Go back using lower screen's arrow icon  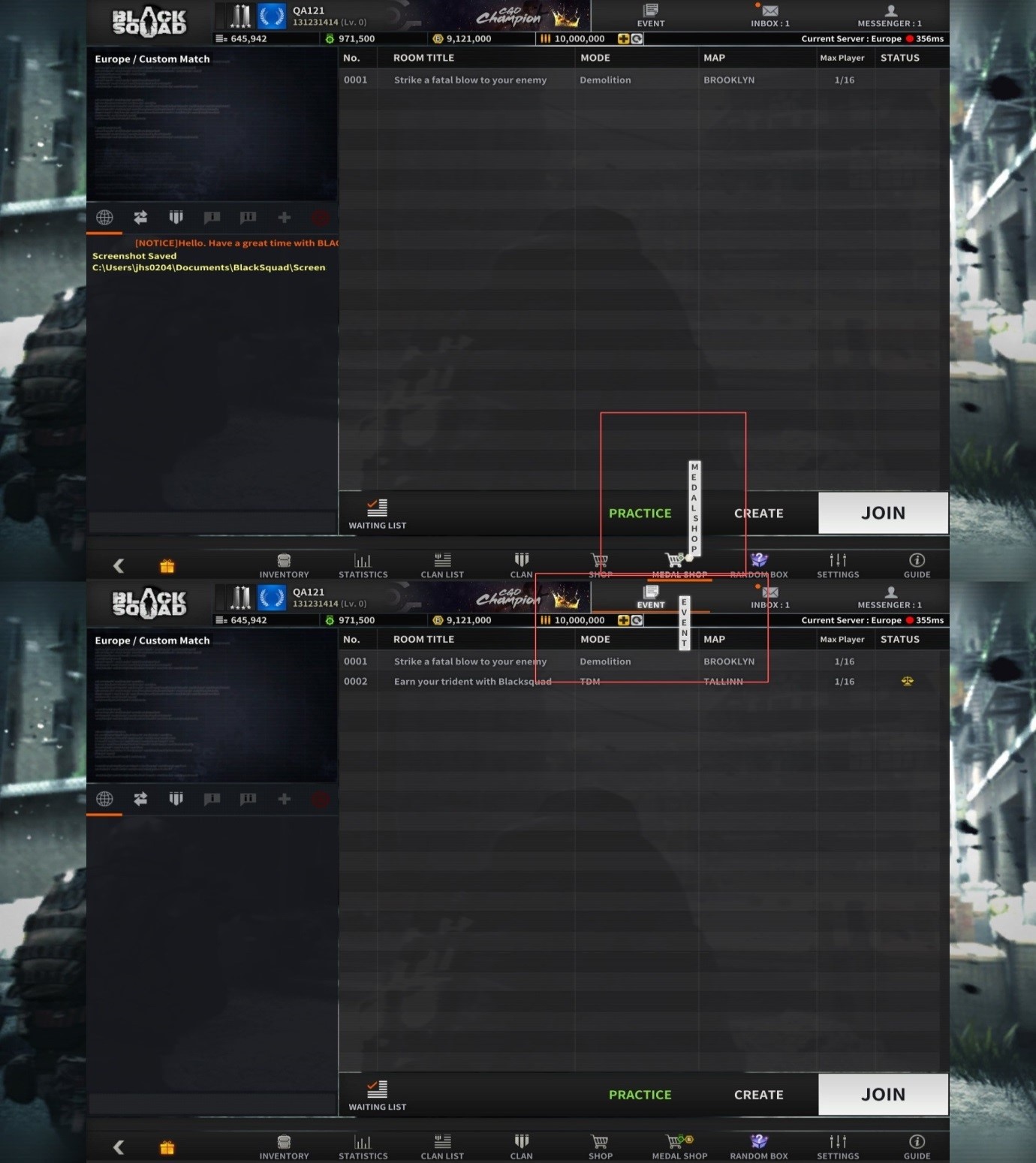pos(119,1147)
